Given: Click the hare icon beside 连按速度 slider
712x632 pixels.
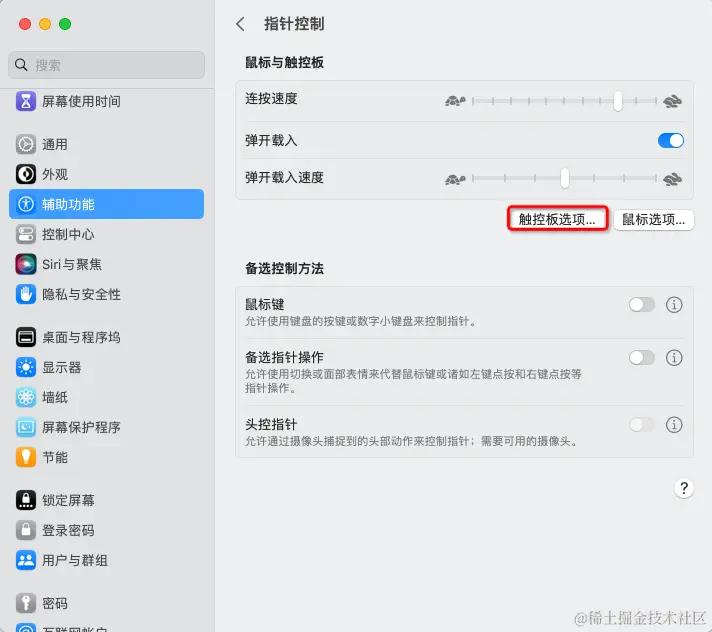Looking at the screenshot, I should (x=672, y=101).
